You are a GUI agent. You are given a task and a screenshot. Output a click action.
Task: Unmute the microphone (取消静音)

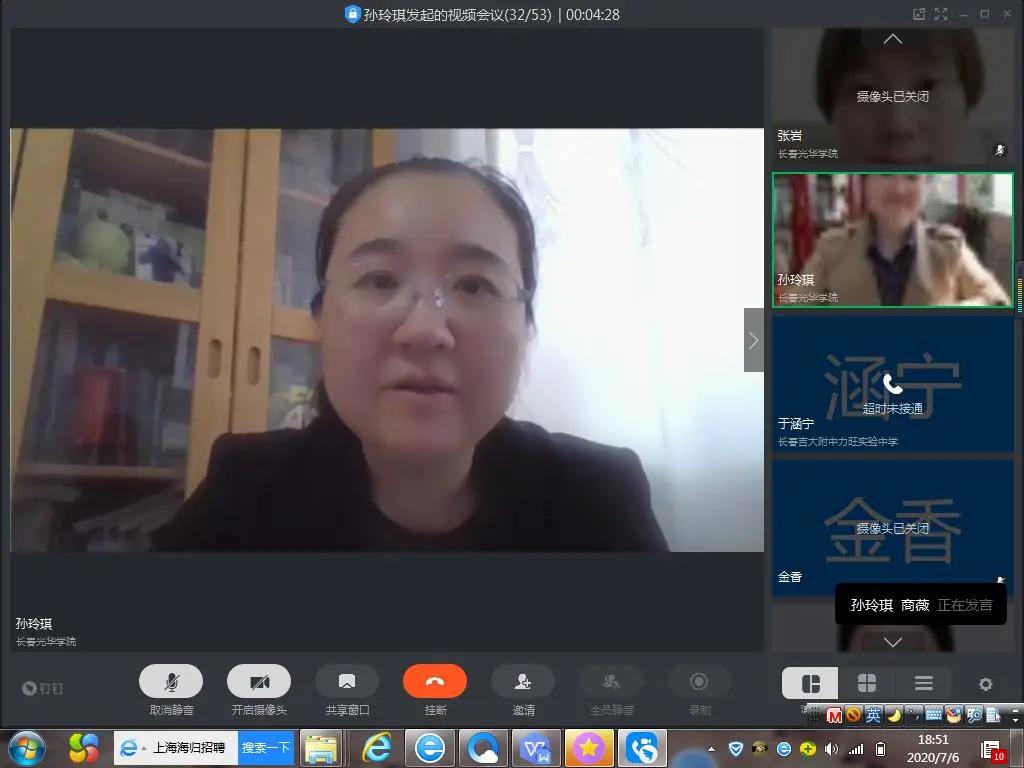tap(171, 682)
